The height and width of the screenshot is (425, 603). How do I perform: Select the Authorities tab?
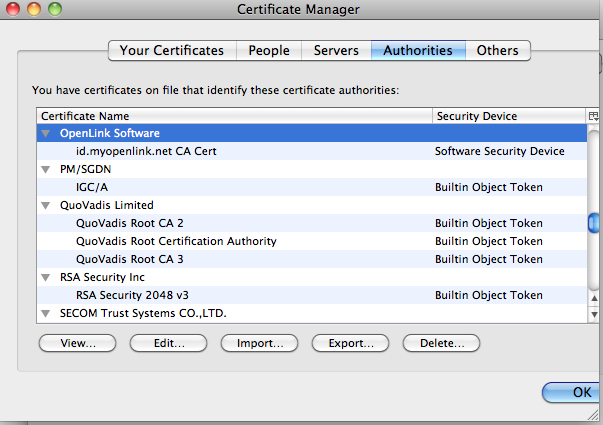418,50
